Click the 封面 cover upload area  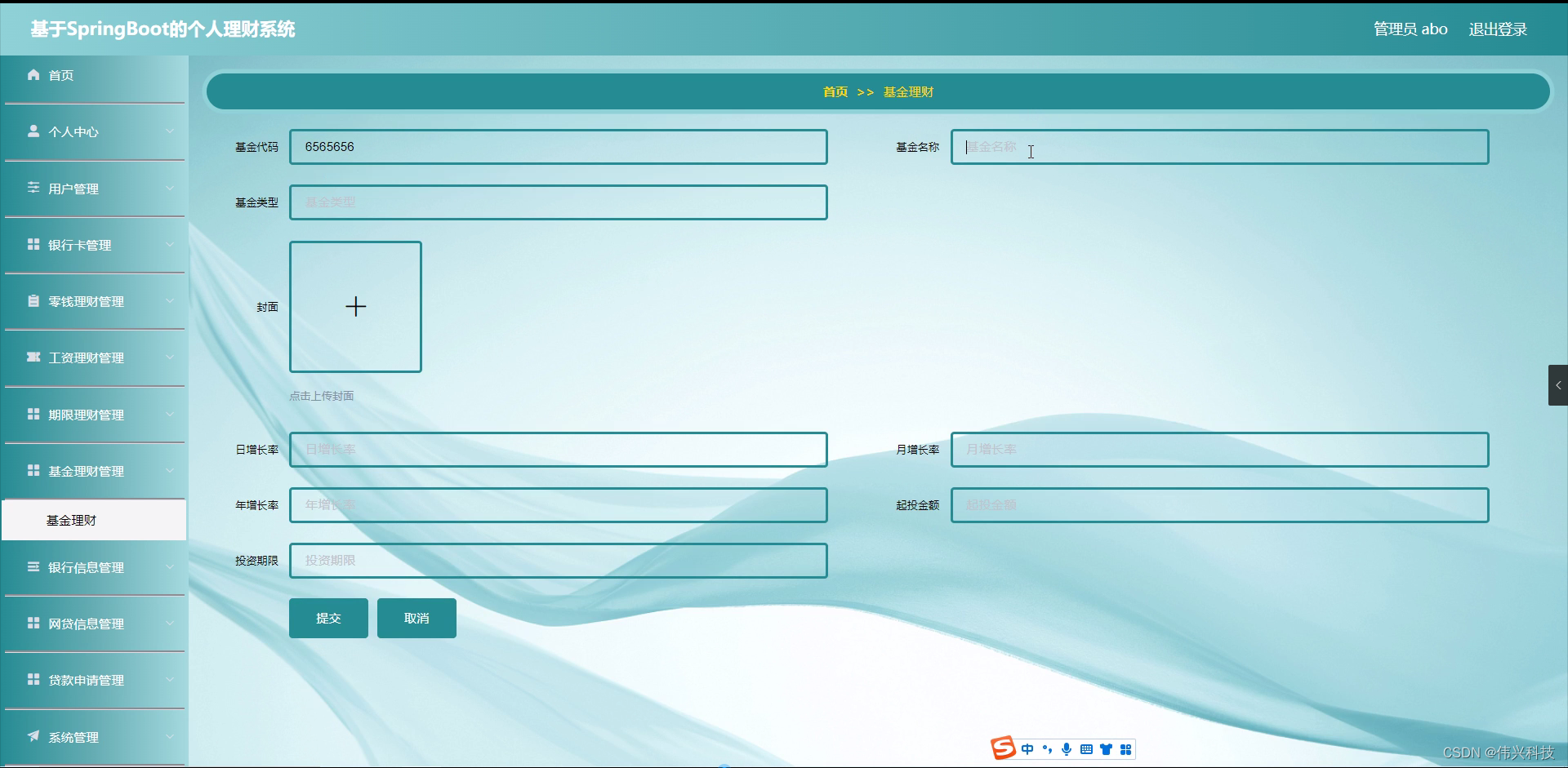coord(354,307)
